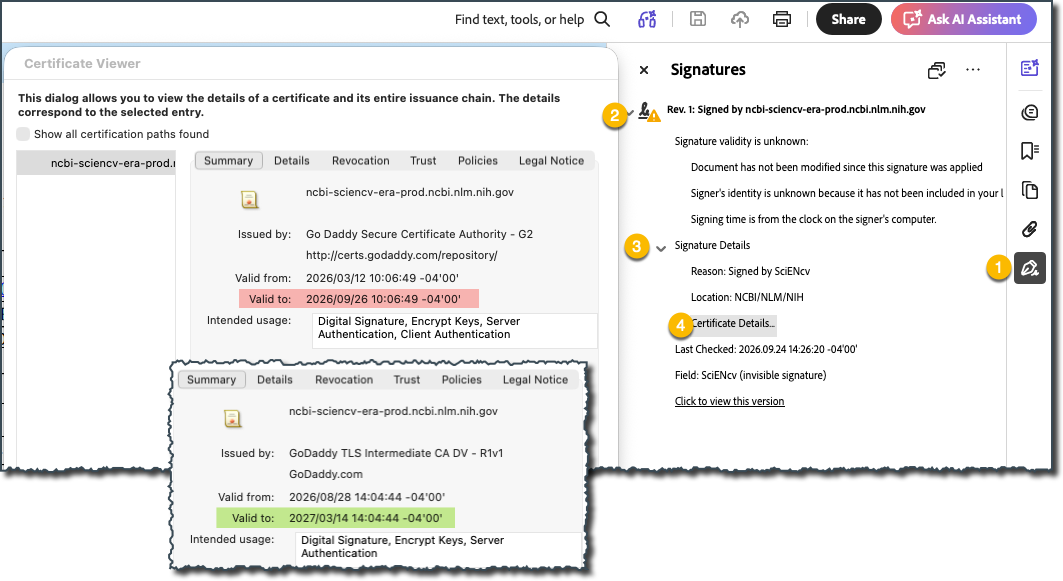
Task: Click the Print icon
Action: coord(782,19)
